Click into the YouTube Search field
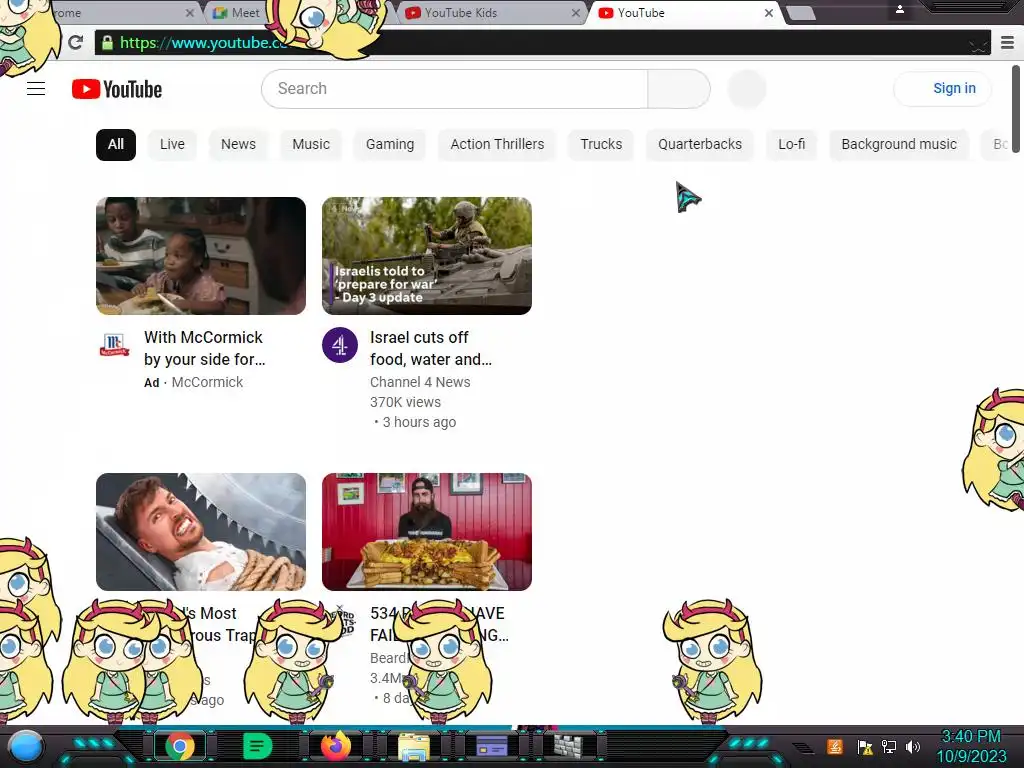The width and height of the screenshot is (1024, 768). pos(455,89)
